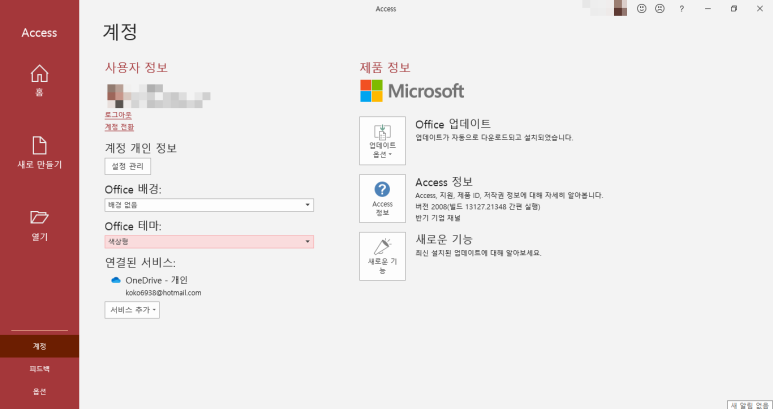This screenshot has height=409, width=773.
Task: Click the 새 알림 없음 notification indicator
Action: tap(749, 405)
